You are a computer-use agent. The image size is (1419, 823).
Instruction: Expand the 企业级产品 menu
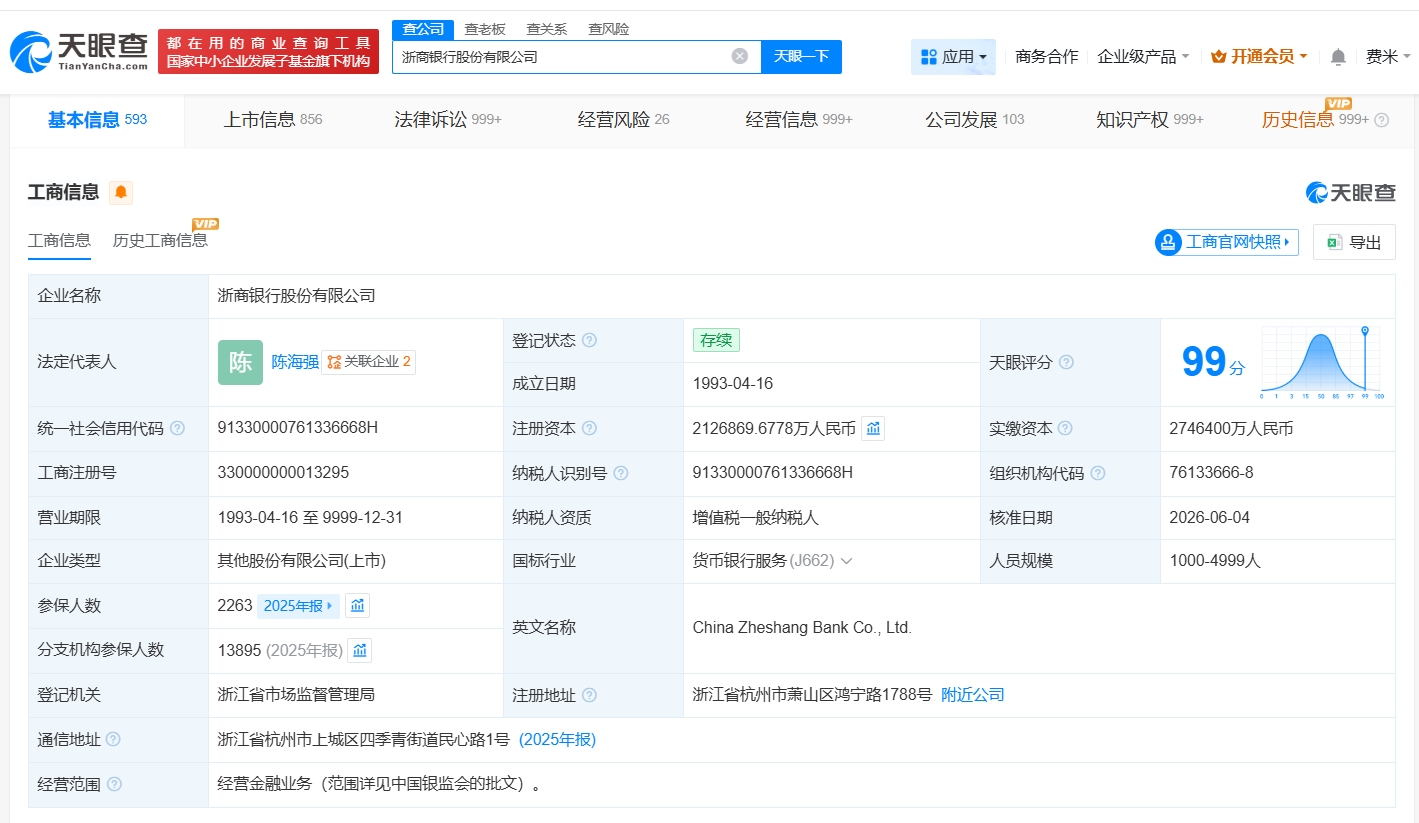(x=1143, y=57)
